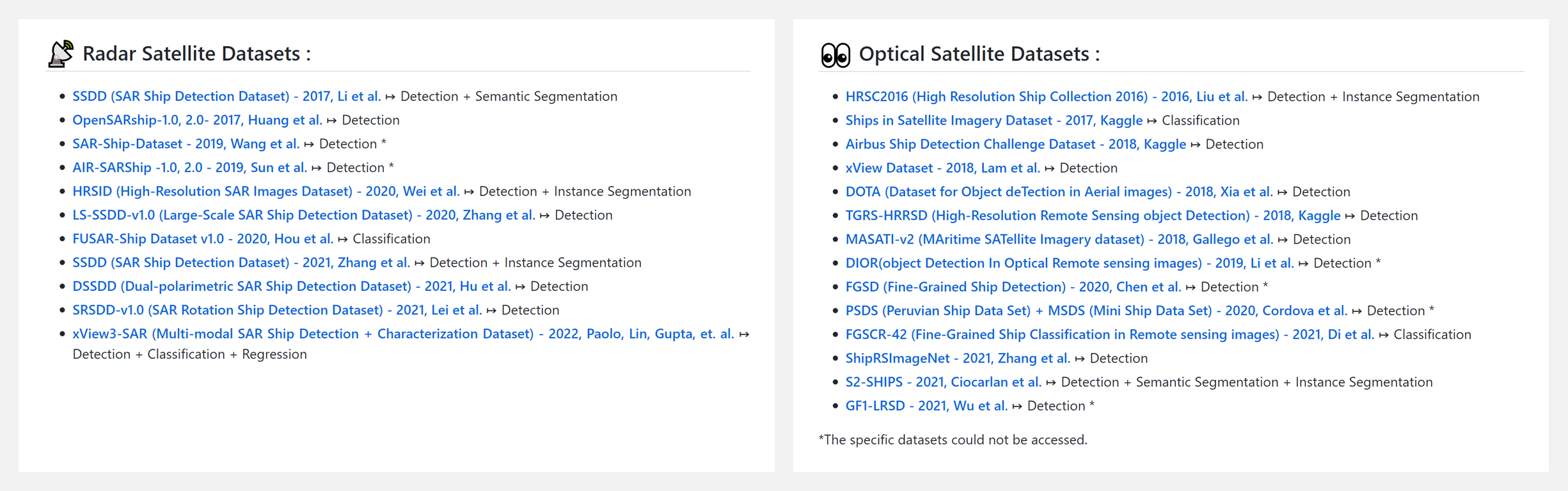Visit Ships in Satellite Imagery Dataset link
This screenshot has width=1568, height=491.
click(x=994, y=120)
